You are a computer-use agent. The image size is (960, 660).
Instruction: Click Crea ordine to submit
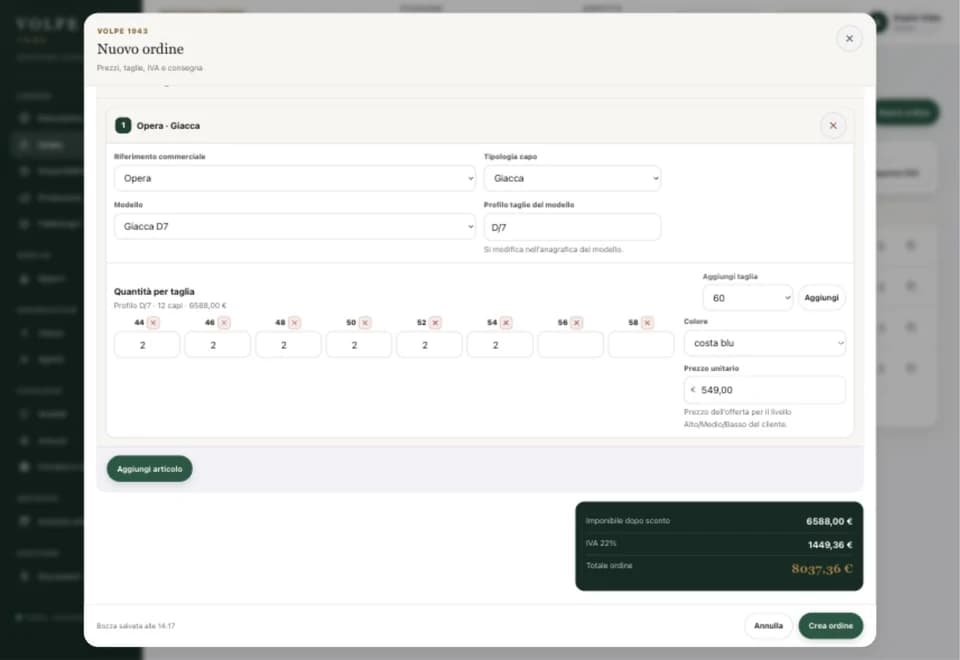pos(830,626)
